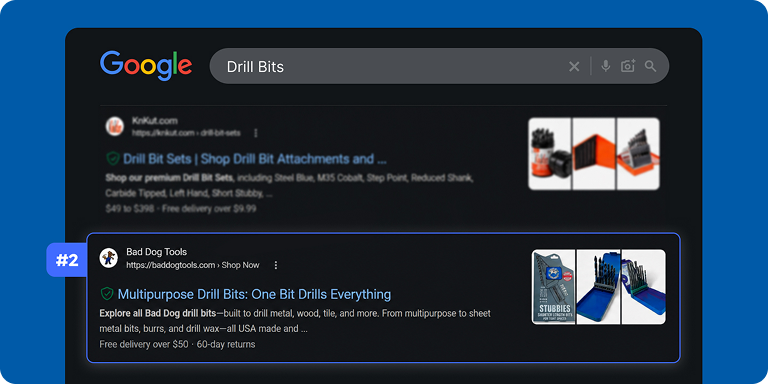768x384 pixels.
Task: Open the three-dot menu next to Shop Now
Action: pyautogui.click(x=276, y=265)
